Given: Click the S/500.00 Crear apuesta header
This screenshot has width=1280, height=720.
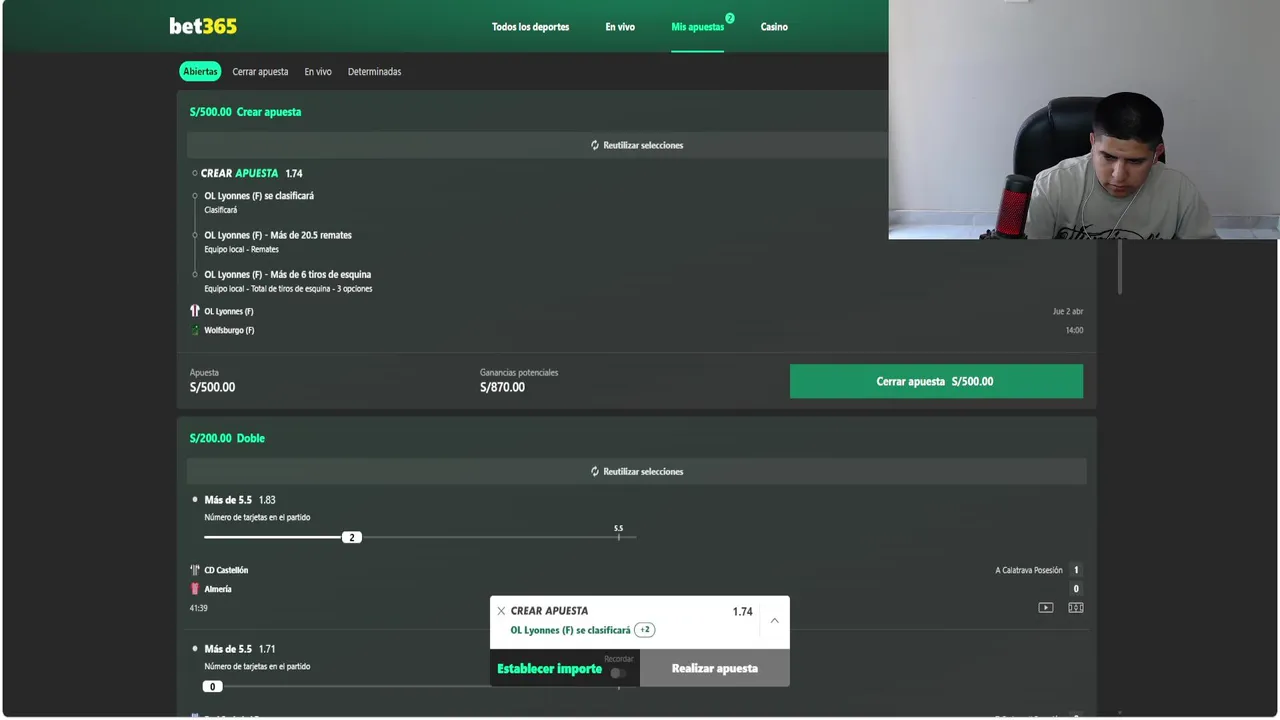Looking at the screenshot, I should [x=245, y=112].
